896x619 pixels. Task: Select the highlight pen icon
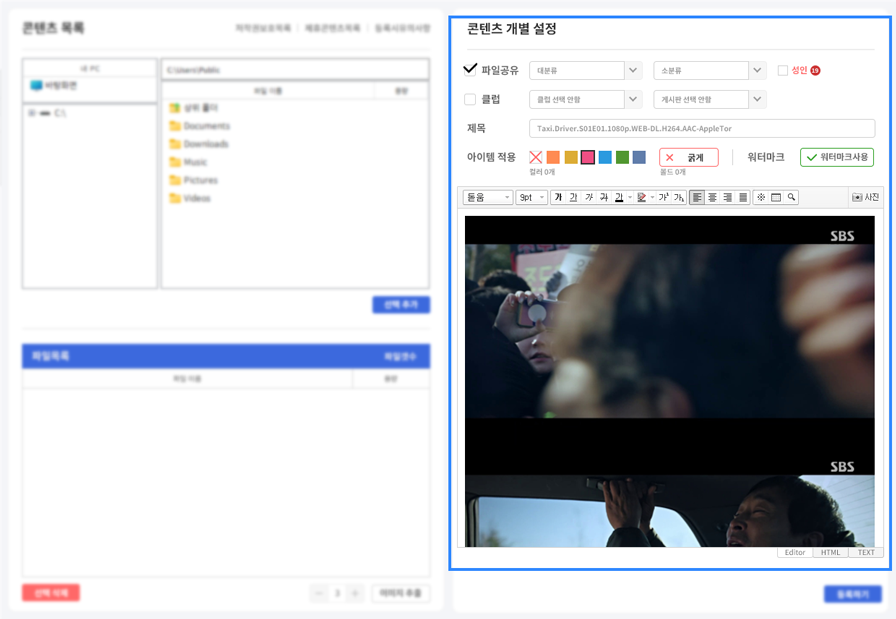(642, 197)
